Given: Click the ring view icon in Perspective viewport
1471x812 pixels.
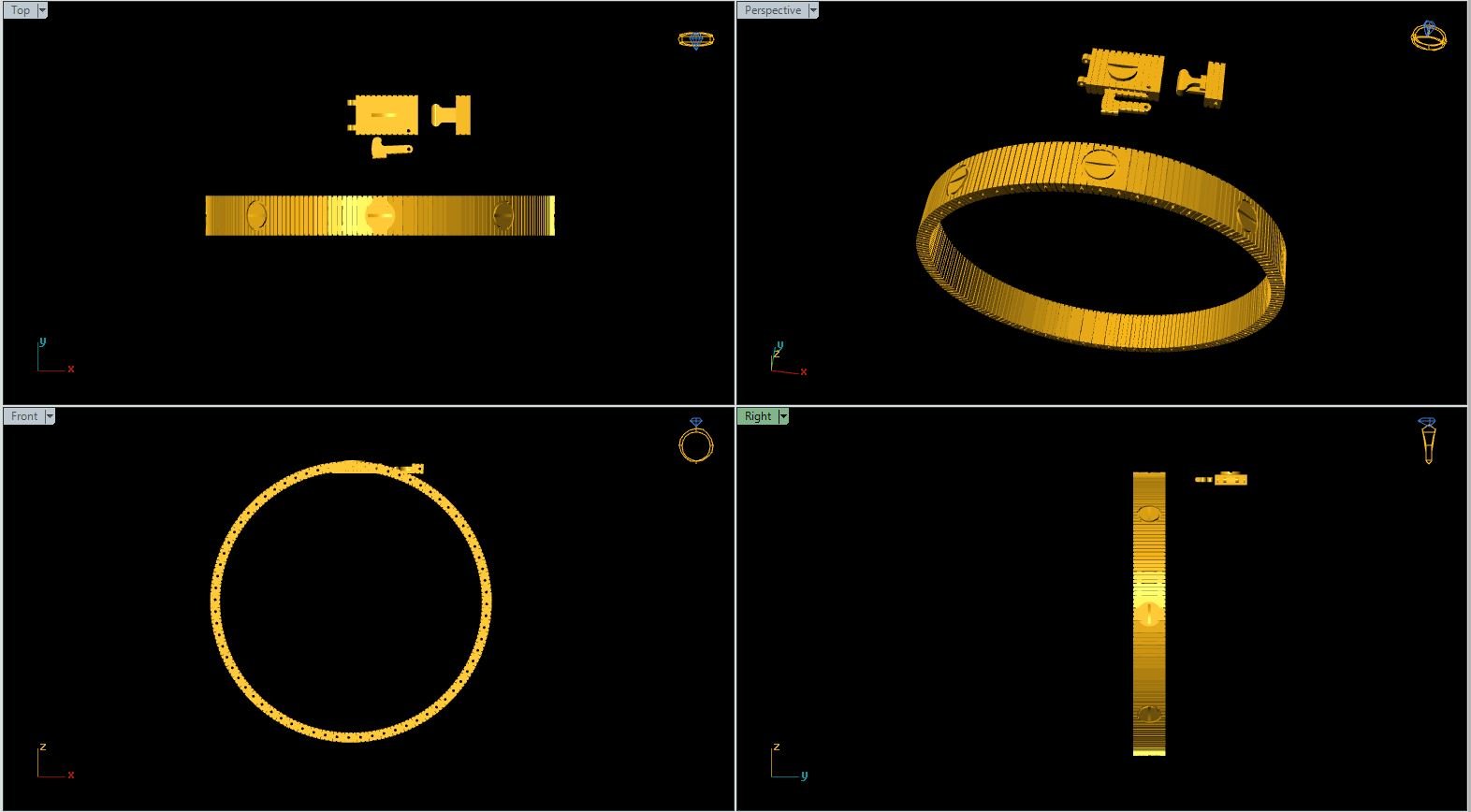Looking at the screenshot, I should 1428,36.
